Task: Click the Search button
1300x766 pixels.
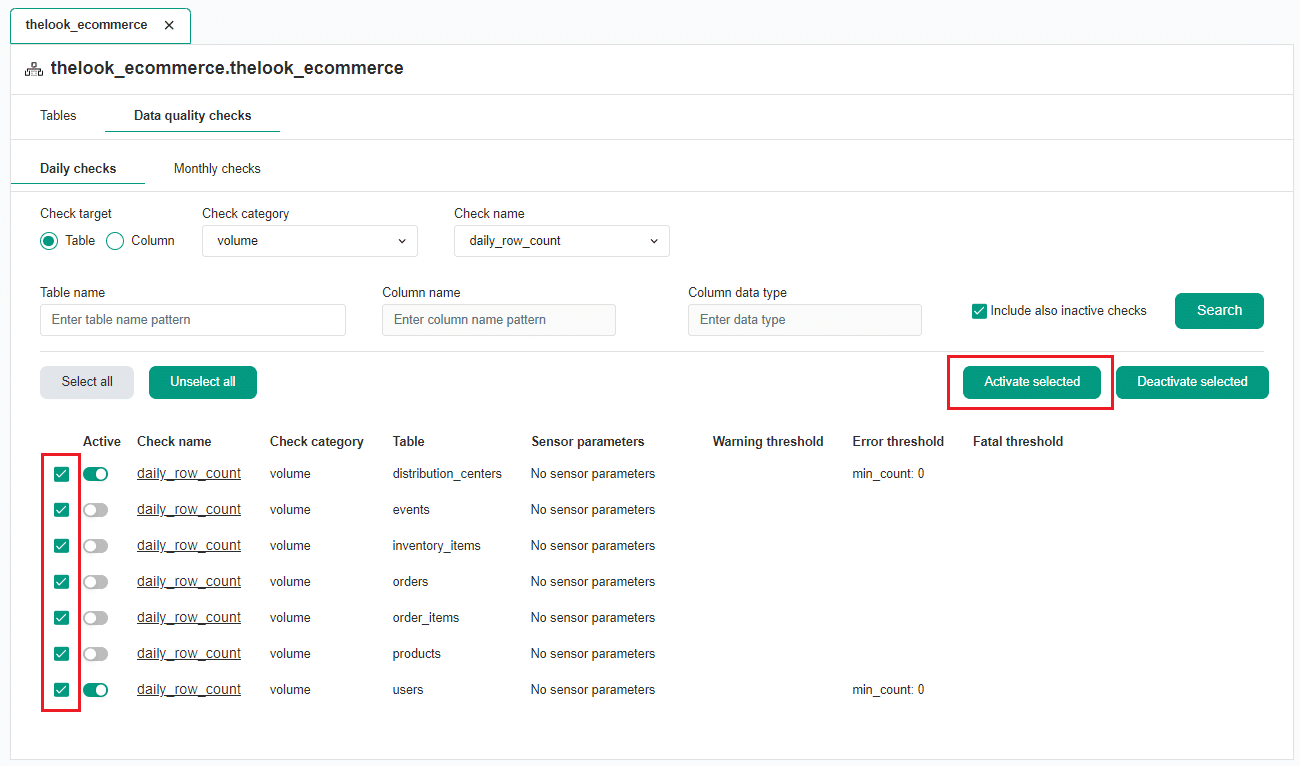Action: click(x=1219, y=310)
